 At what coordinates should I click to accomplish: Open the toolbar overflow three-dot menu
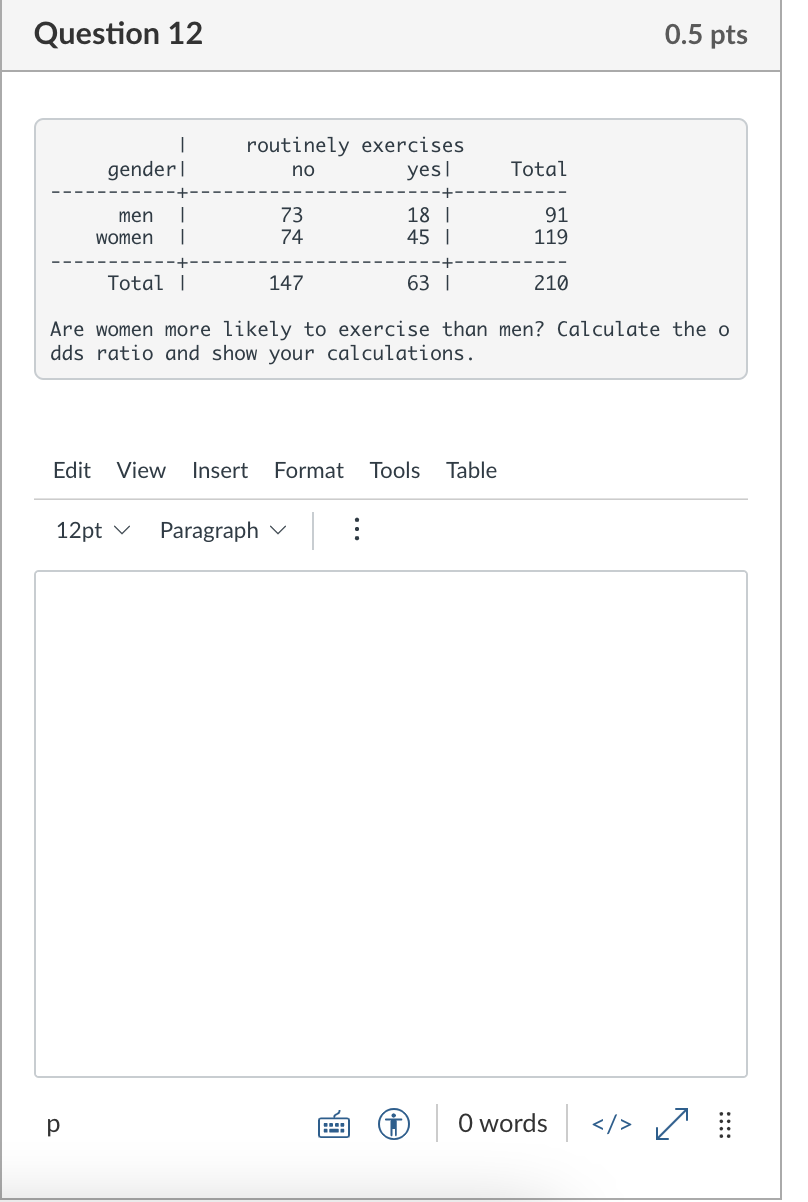click(357, 529)
